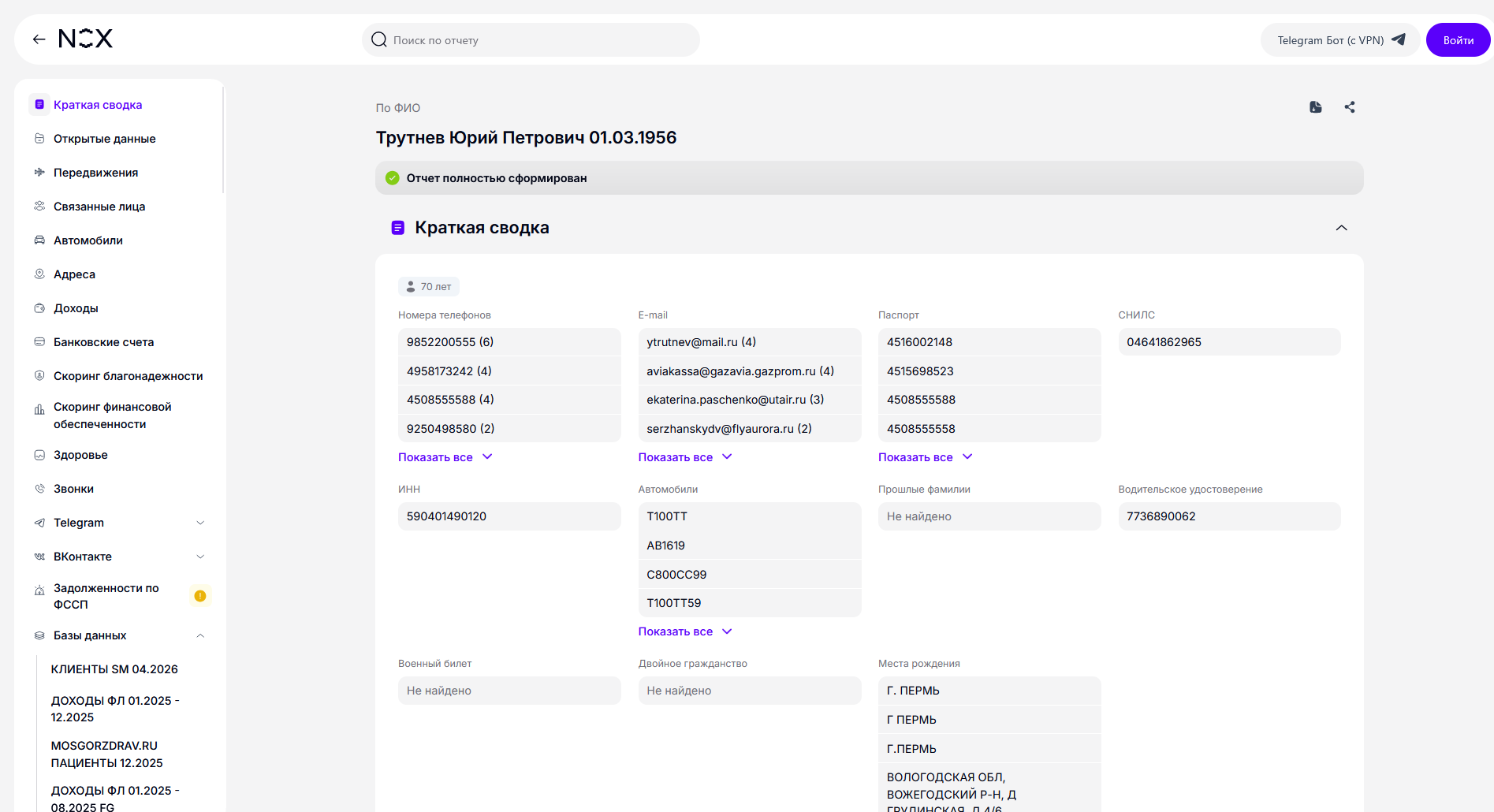The width and height of the screenshot is (1494, 812).
Task: Show all phone numbers
Action: point(445,457)
